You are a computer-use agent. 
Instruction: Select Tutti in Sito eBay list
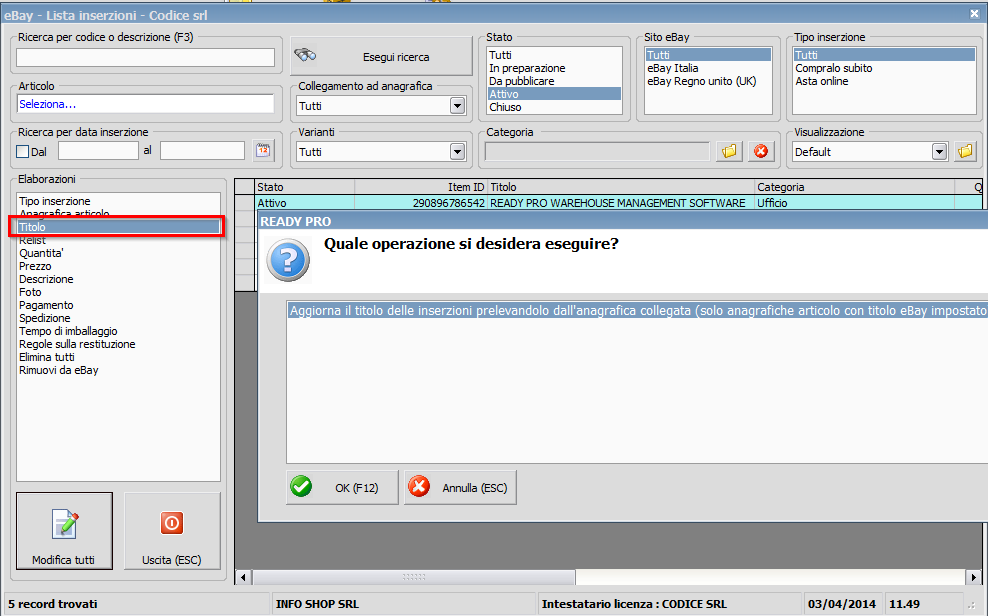pyautogui.click(x=708, y=55)
